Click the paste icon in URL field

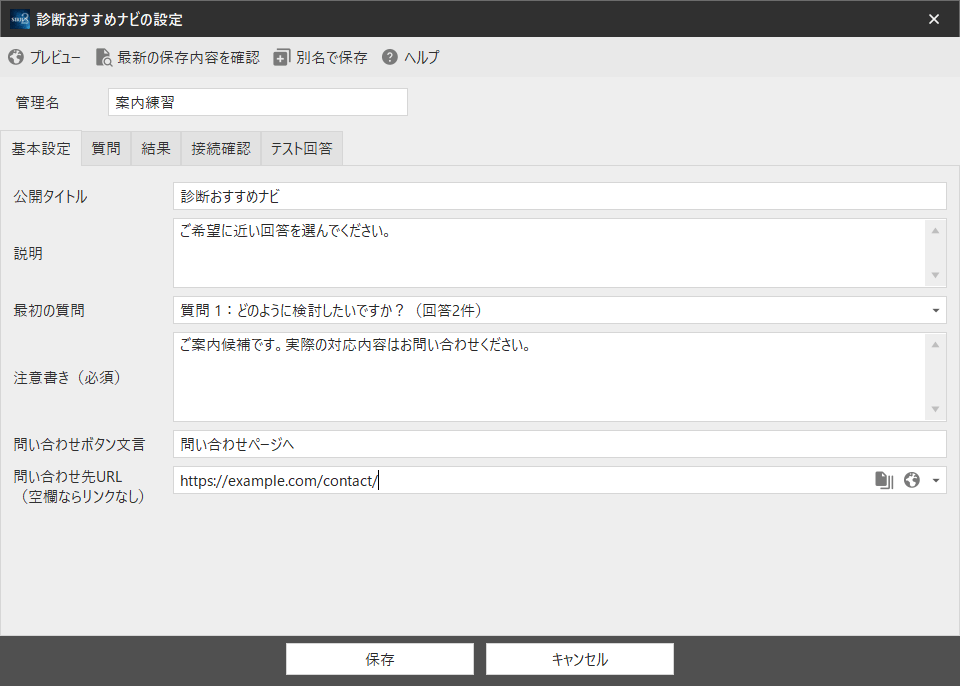tap(884, 480)
